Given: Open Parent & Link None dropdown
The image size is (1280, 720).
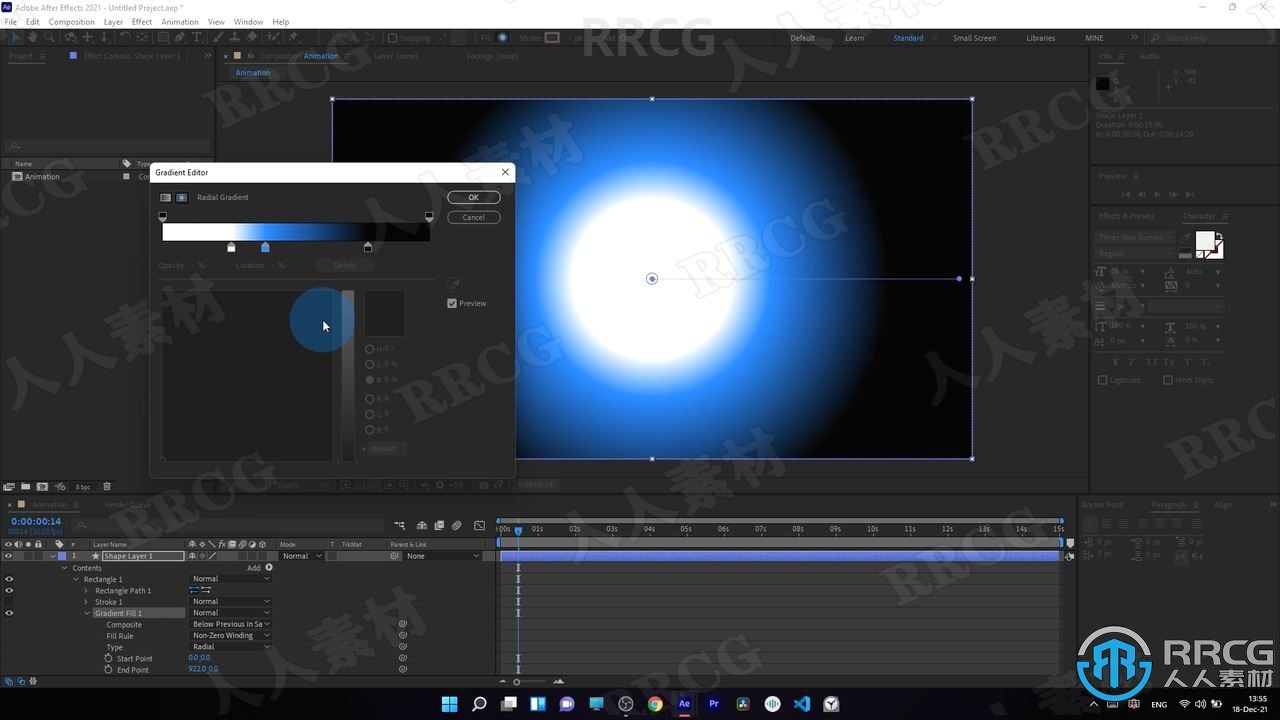Looking at the screenshot, I should tap(443, 556).
